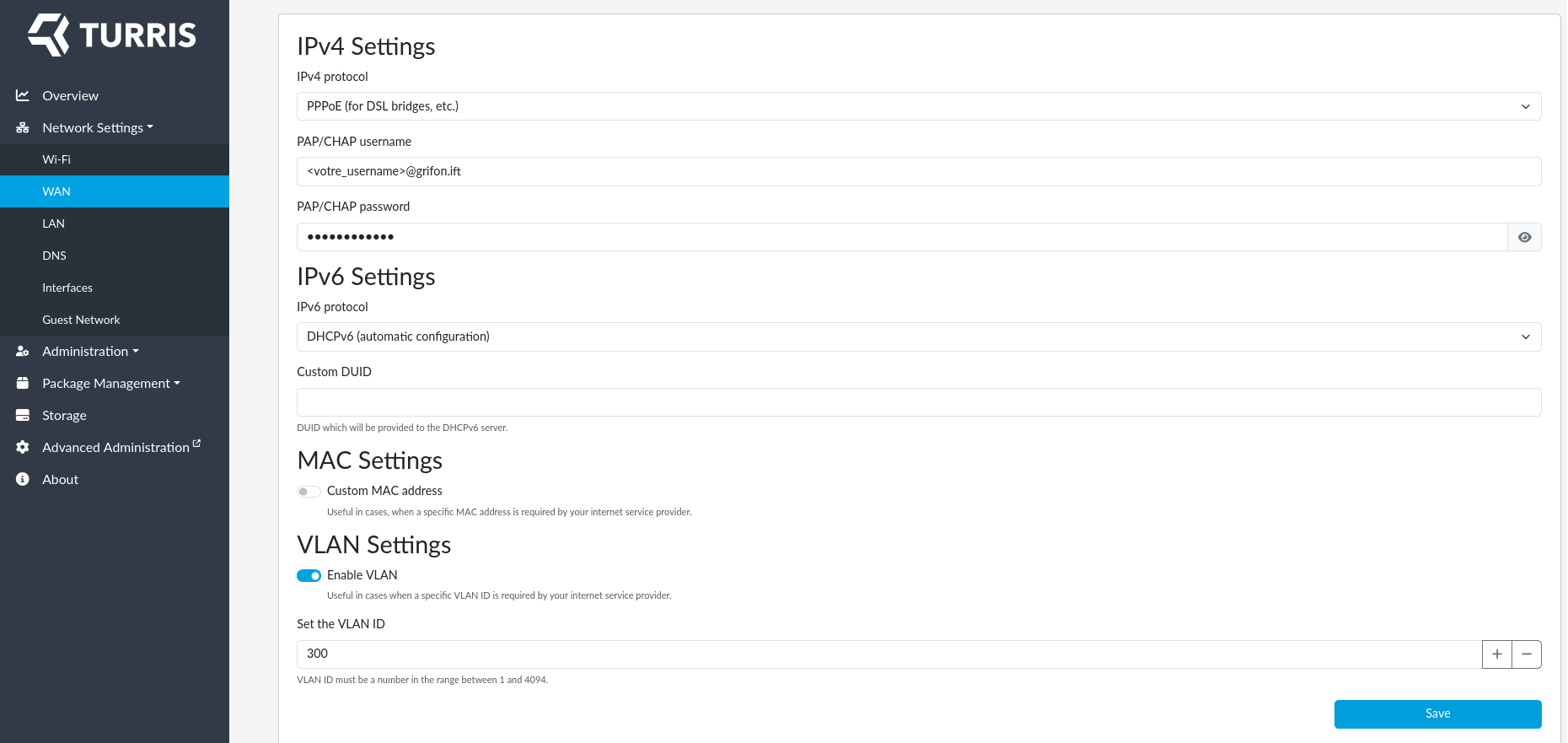
Task: Open the IPv6 protocol dropdown
Action: (x=918, y=337)
